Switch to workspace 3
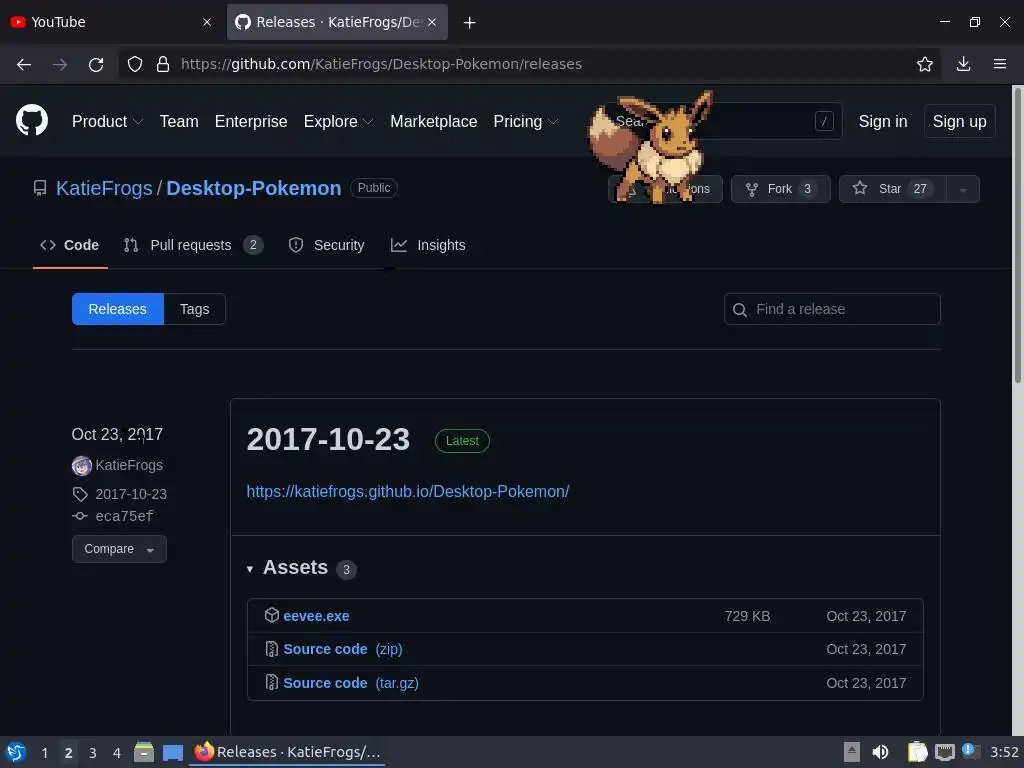The height and width of the screenshot is (768, 1024). coord(93,753)
